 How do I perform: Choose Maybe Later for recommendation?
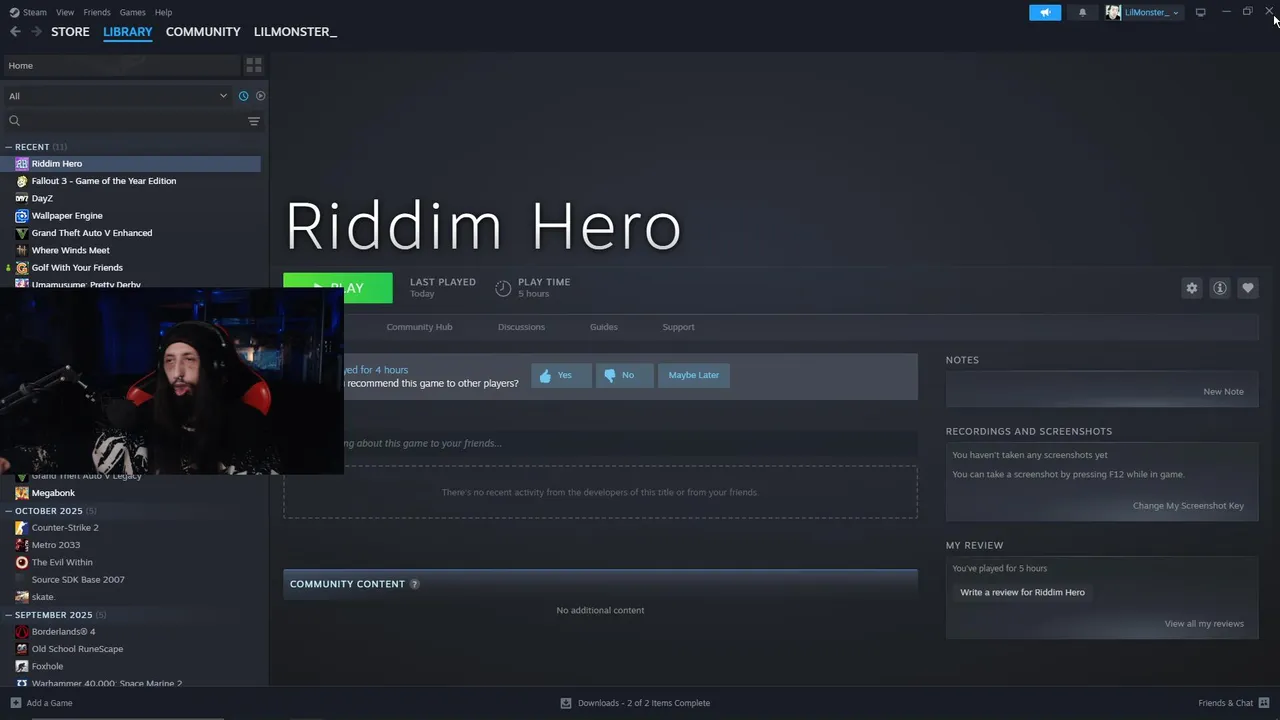(694, 375)
